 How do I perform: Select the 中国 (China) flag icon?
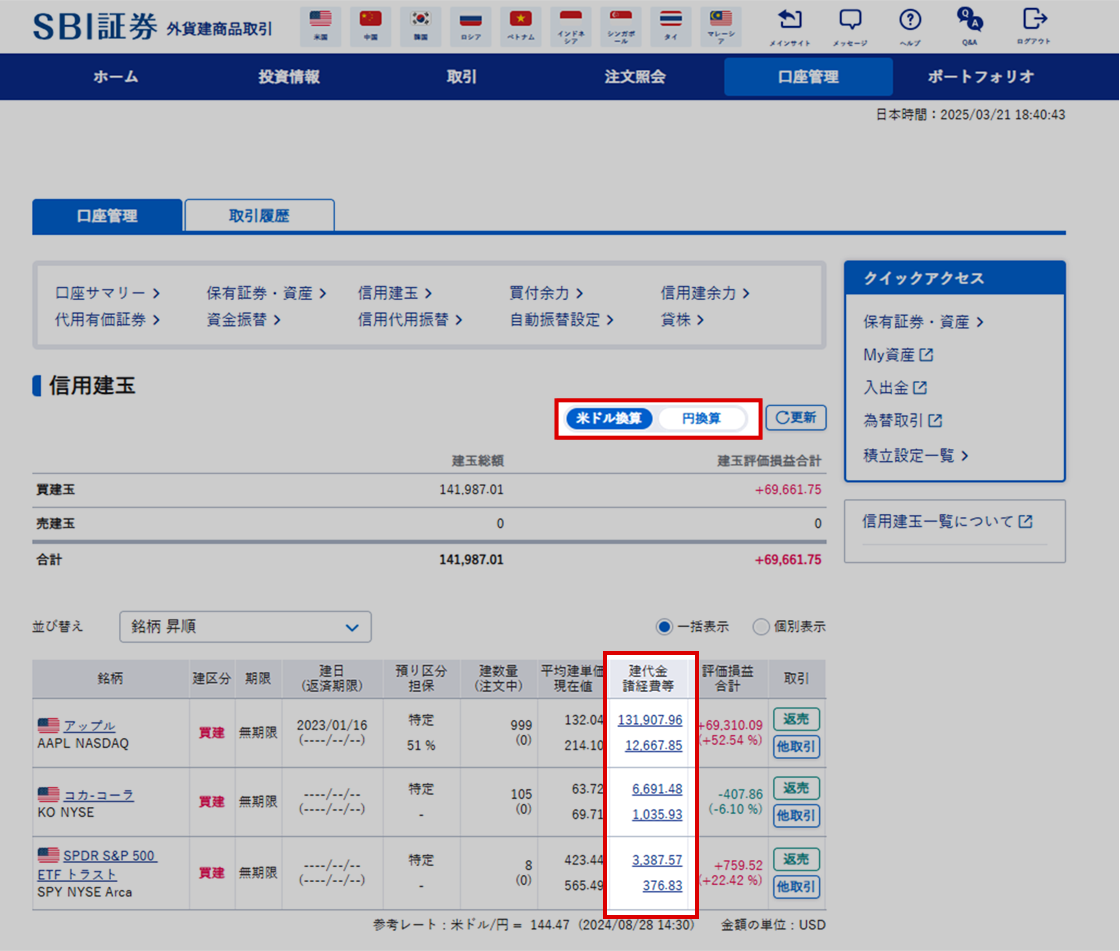click(x=371, y=26)
